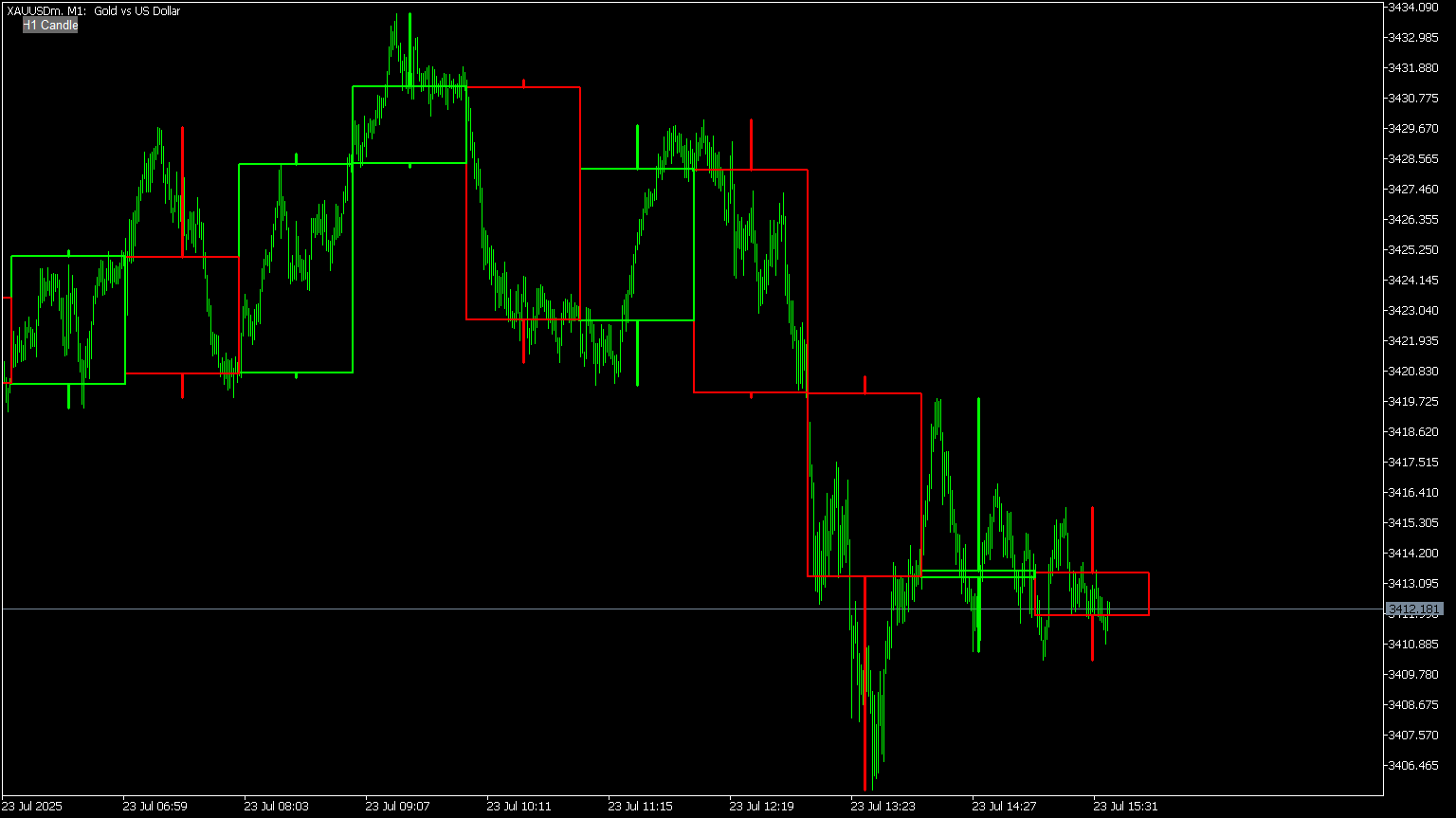This screenshot has height=818, width=1456.
Task: Click the 3432.985 price scale label
Action: (1413, 38)
